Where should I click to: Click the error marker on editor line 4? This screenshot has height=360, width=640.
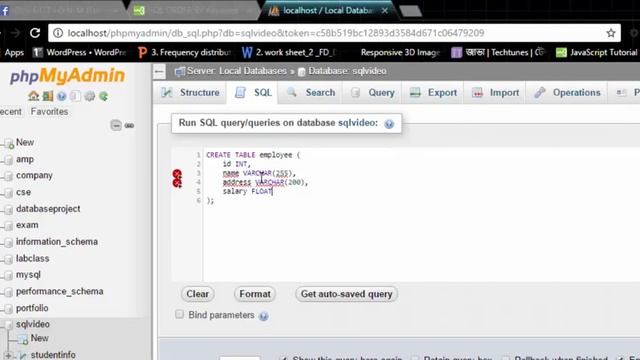(177, 182)
